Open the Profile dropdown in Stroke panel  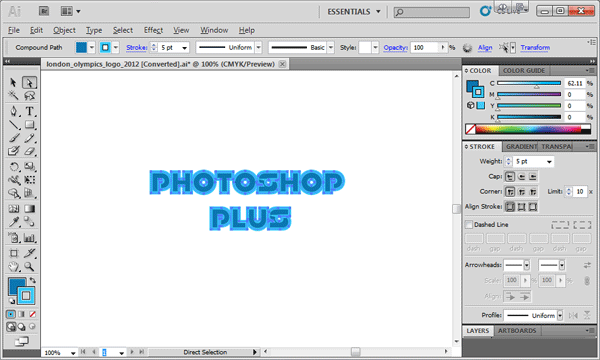[x=560, y=315]
